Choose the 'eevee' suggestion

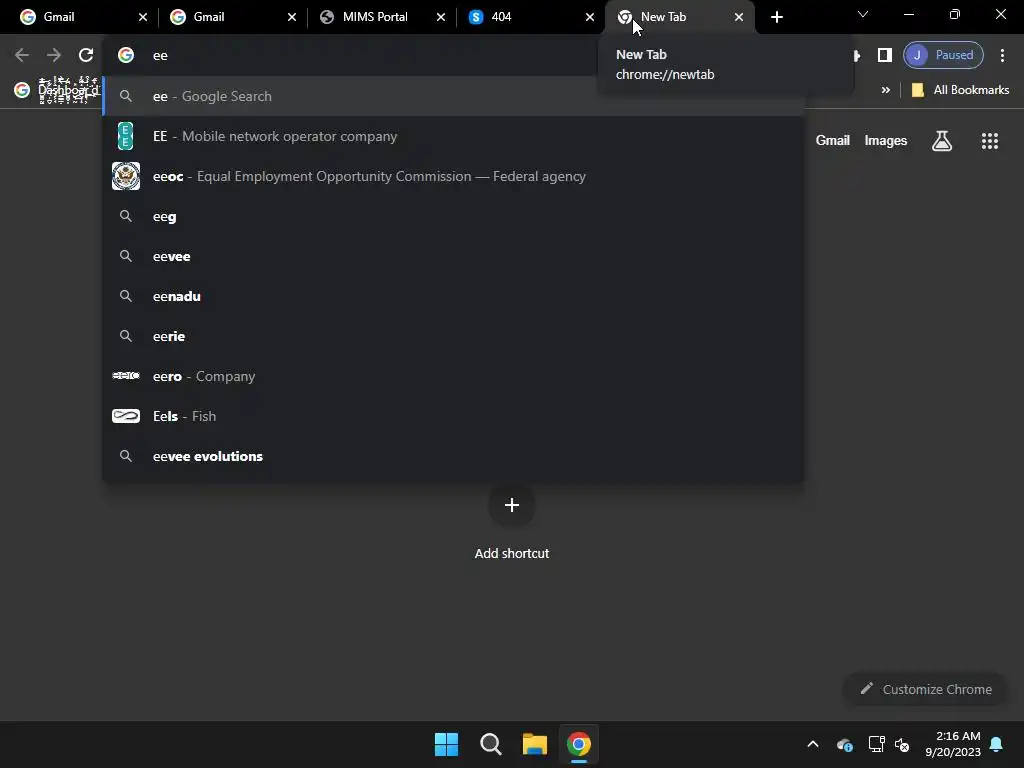453,256
